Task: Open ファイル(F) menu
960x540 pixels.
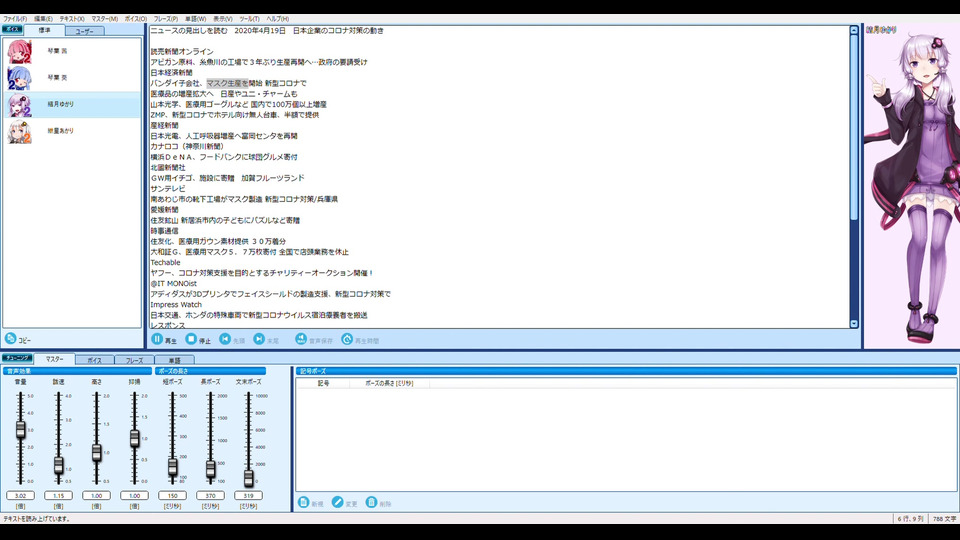Action: 15,19
